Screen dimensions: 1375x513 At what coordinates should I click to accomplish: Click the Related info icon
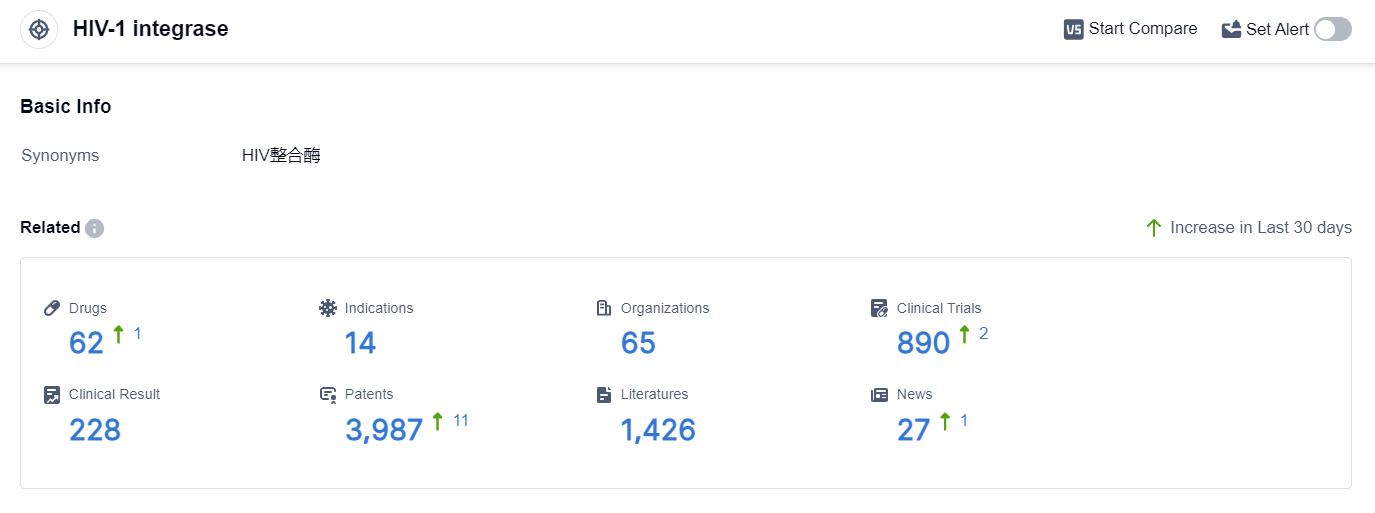tap(94, 228)
